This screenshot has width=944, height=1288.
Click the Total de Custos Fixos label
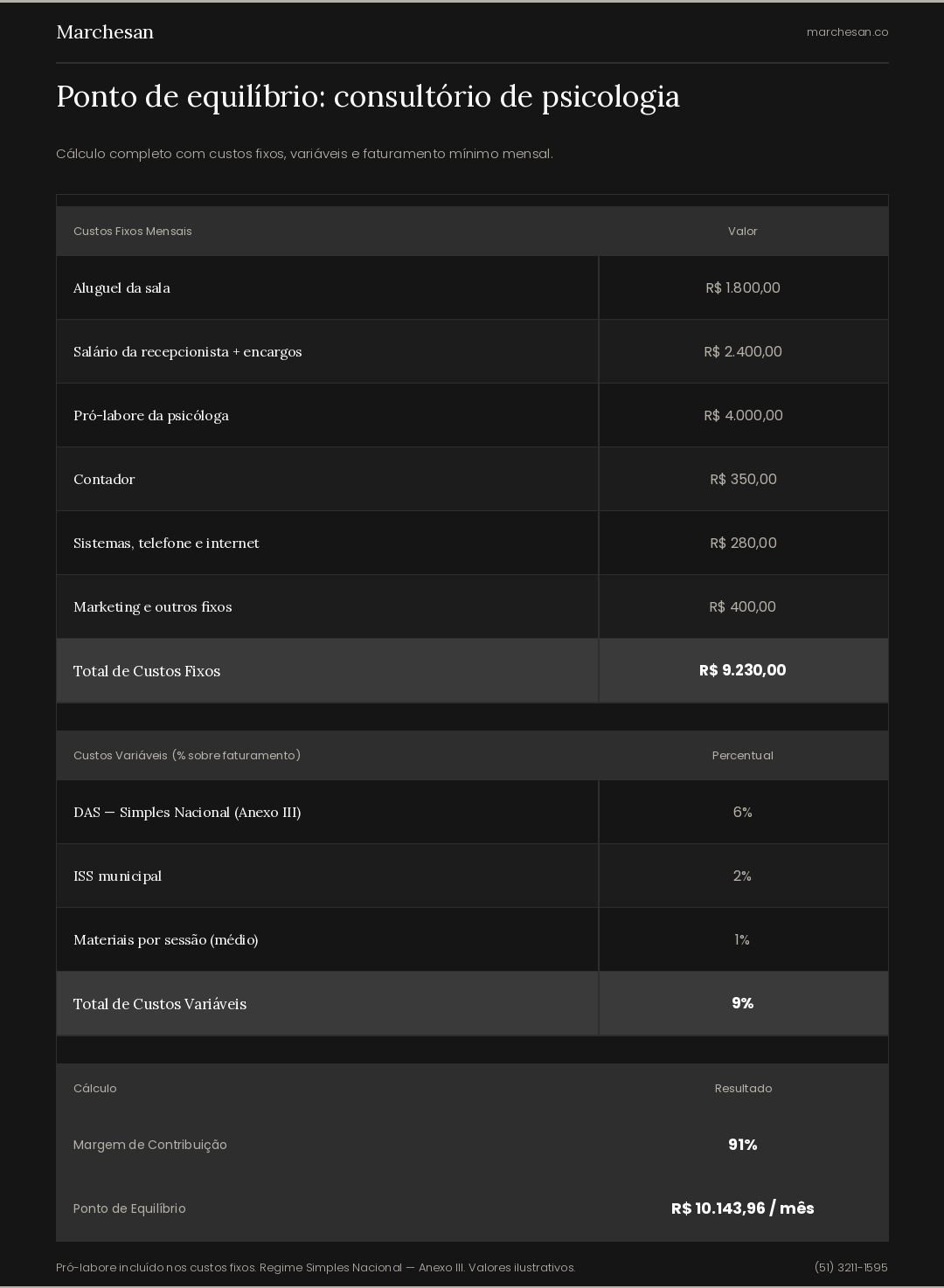point(147,671)
